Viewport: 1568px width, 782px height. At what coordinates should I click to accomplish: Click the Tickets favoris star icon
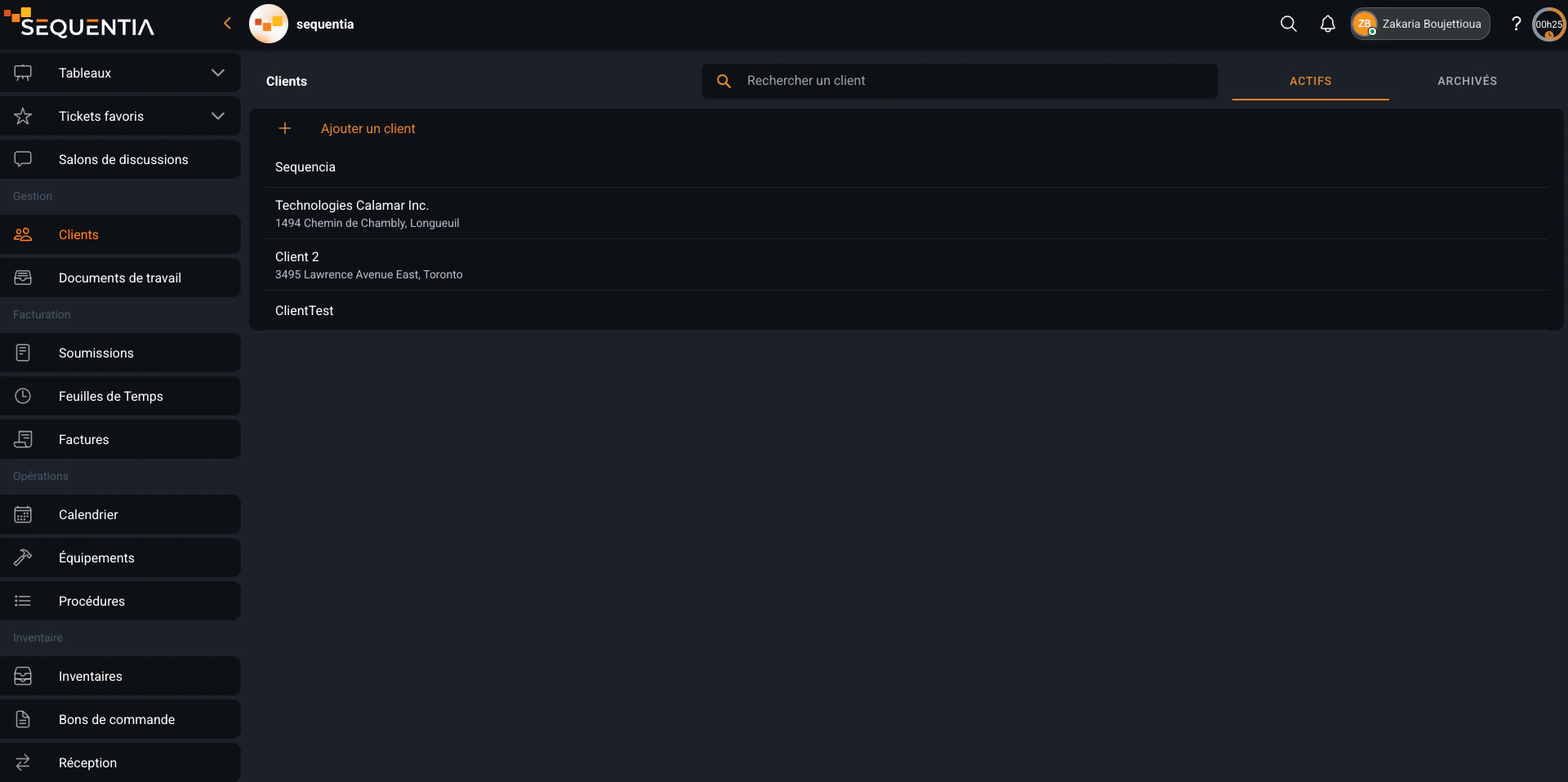coord(23,116)
